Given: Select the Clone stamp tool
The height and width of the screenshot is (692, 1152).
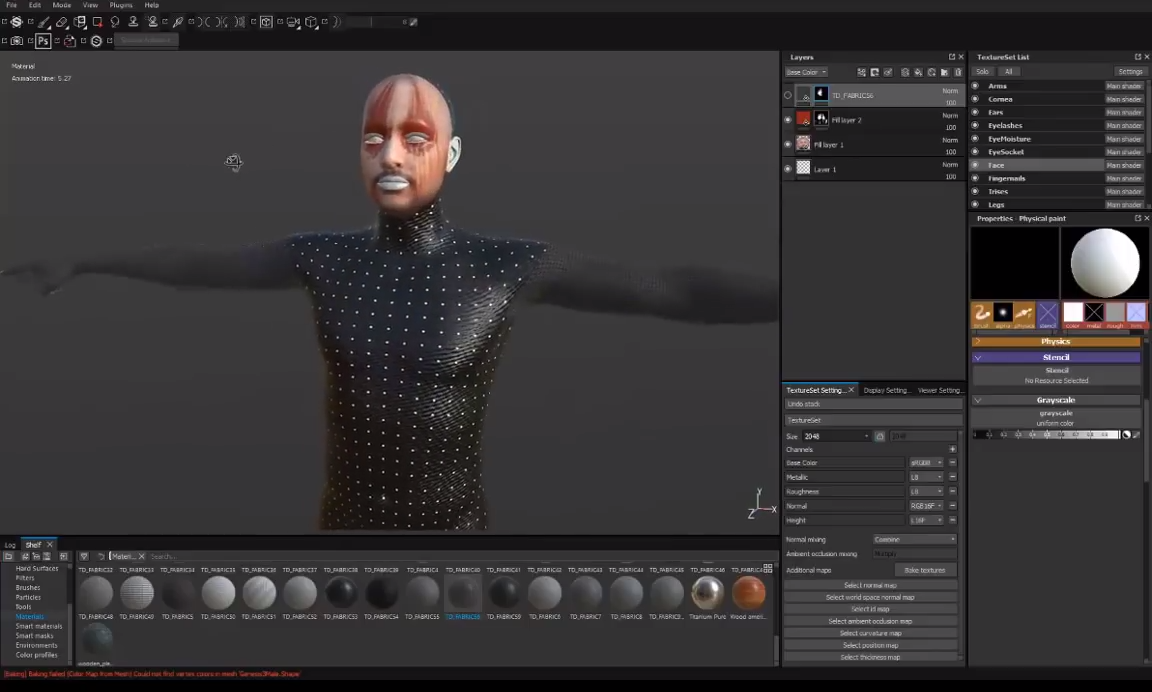Looking at the screenshot, I should coord(133,22).
